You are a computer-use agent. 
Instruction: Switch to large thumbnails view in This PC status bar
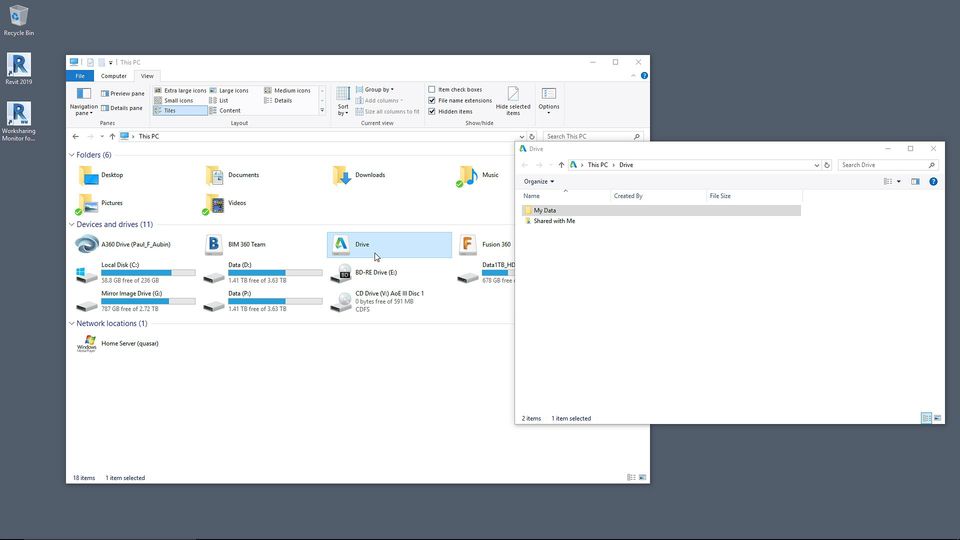point(642,478)
